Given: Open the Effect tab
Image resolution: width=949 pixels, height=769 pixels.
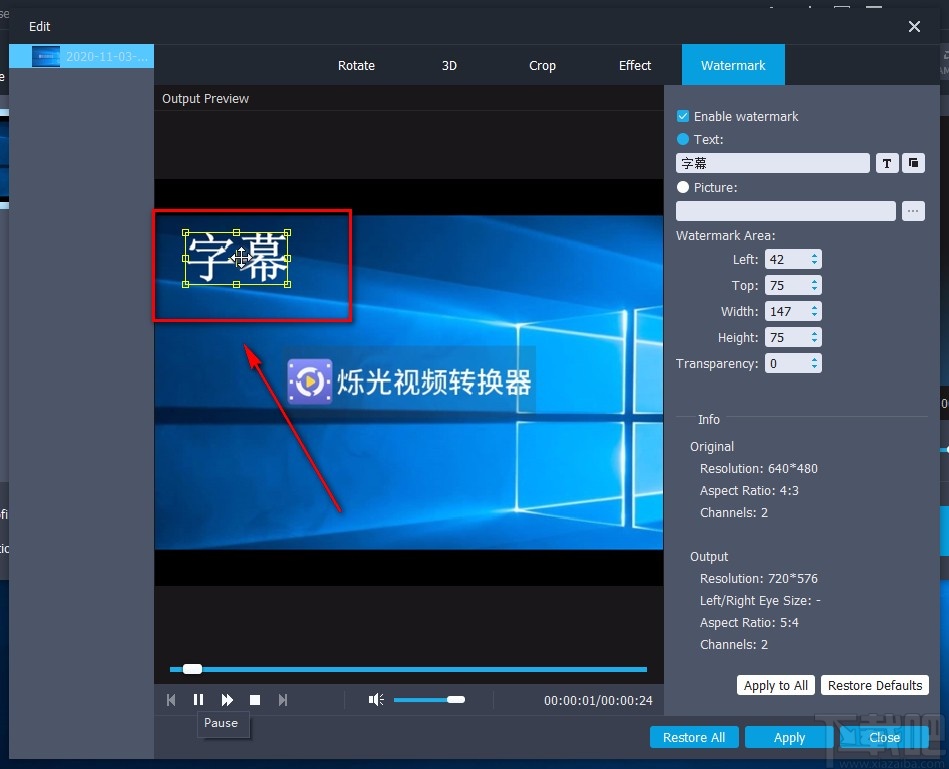Looking at the screenshot, I should click(x=634, y=65).
